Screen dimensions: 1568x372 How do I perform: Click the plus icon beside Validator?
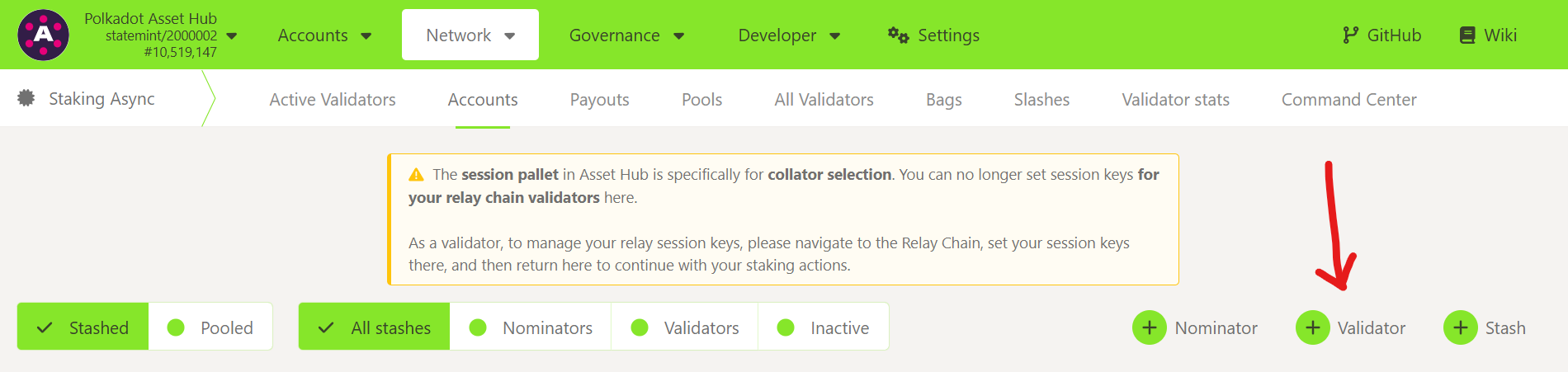(x=1312, y=327)
